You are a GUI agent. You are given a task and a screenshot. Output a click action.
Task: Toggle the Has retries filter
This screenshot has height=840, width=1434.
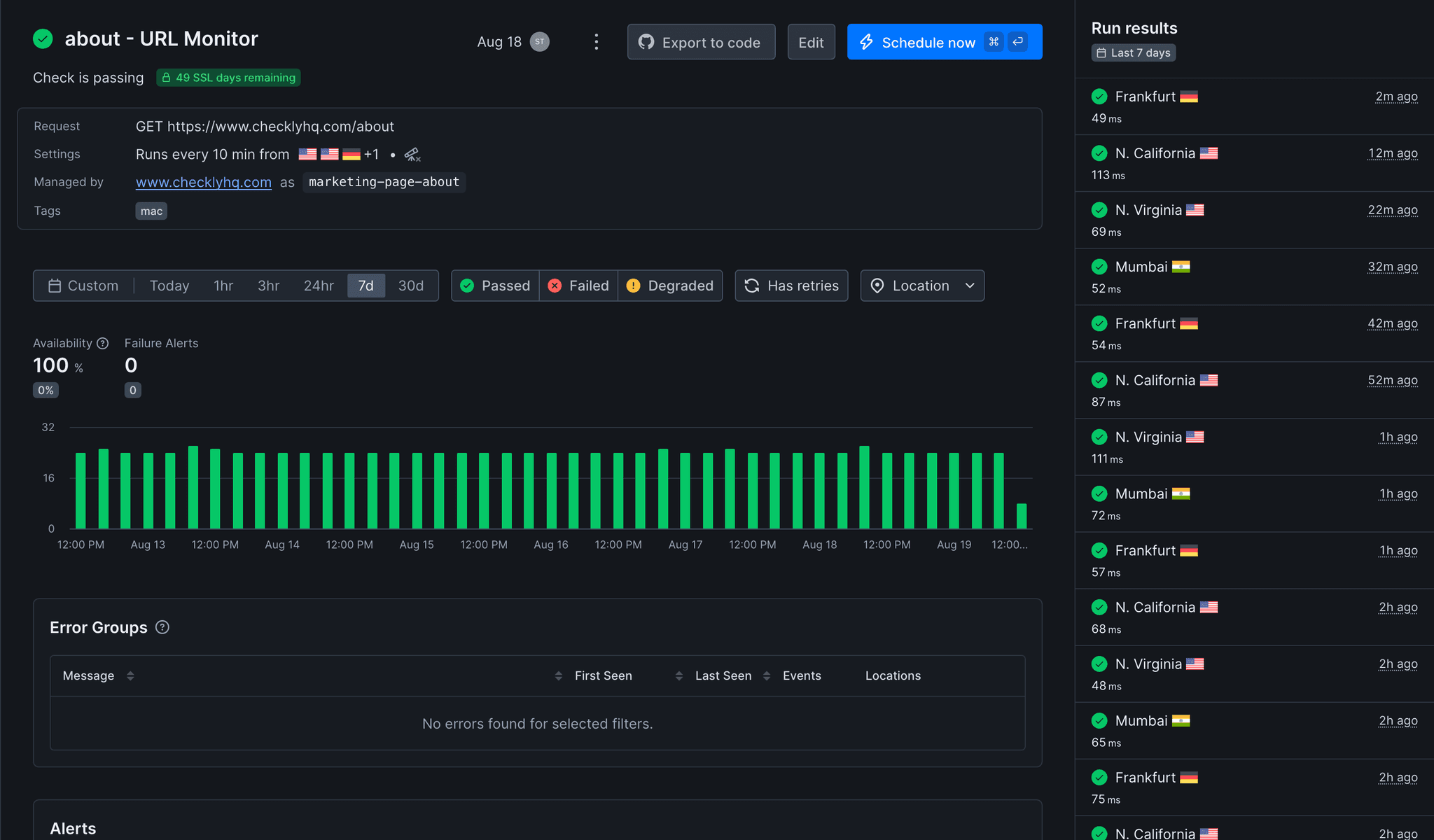pyautogui.click(x=791, y=286)
